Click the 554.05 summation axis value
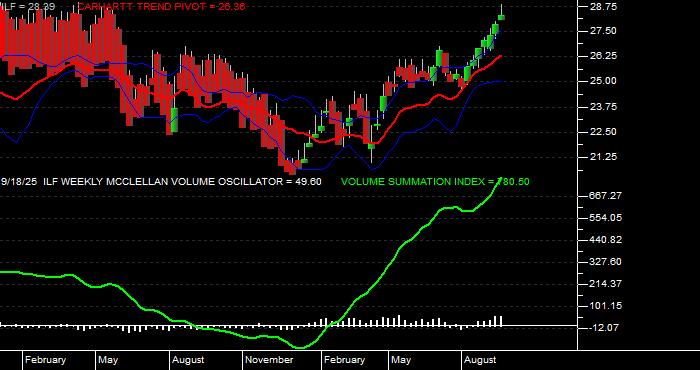This screenshot has width=700, height=370. (604, 218)
